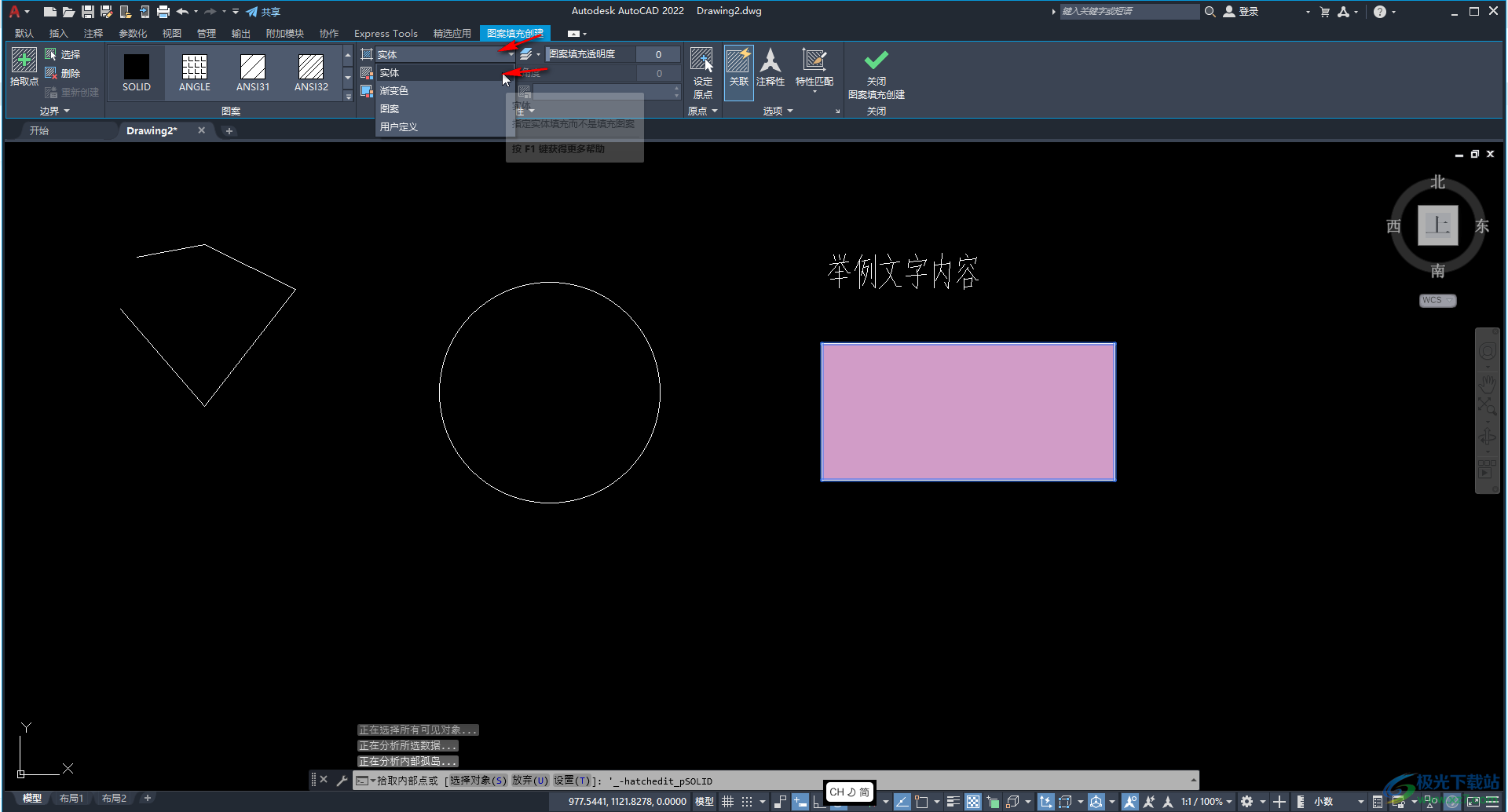This screenshot has height=812, width=1508.
Task: Toggle transparency checker icon in status bar
Action: pyautogui.click(x=973, y=802)
